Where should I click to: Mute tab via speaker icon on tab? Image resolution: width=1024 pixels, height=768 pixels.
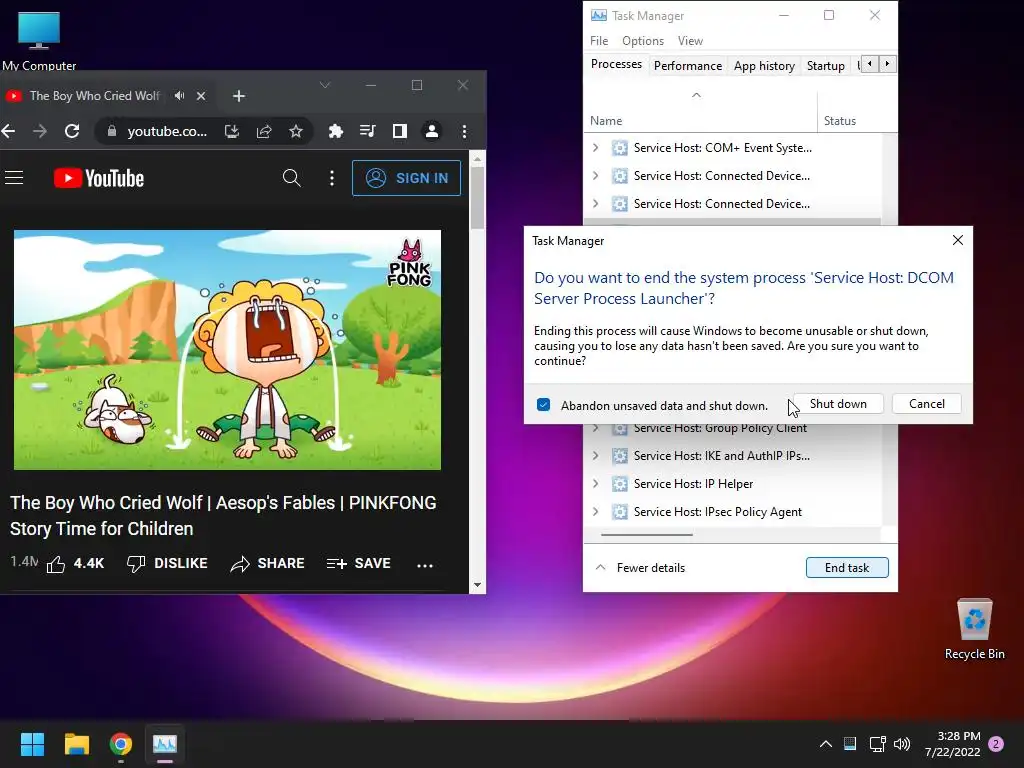pos(180,96)
